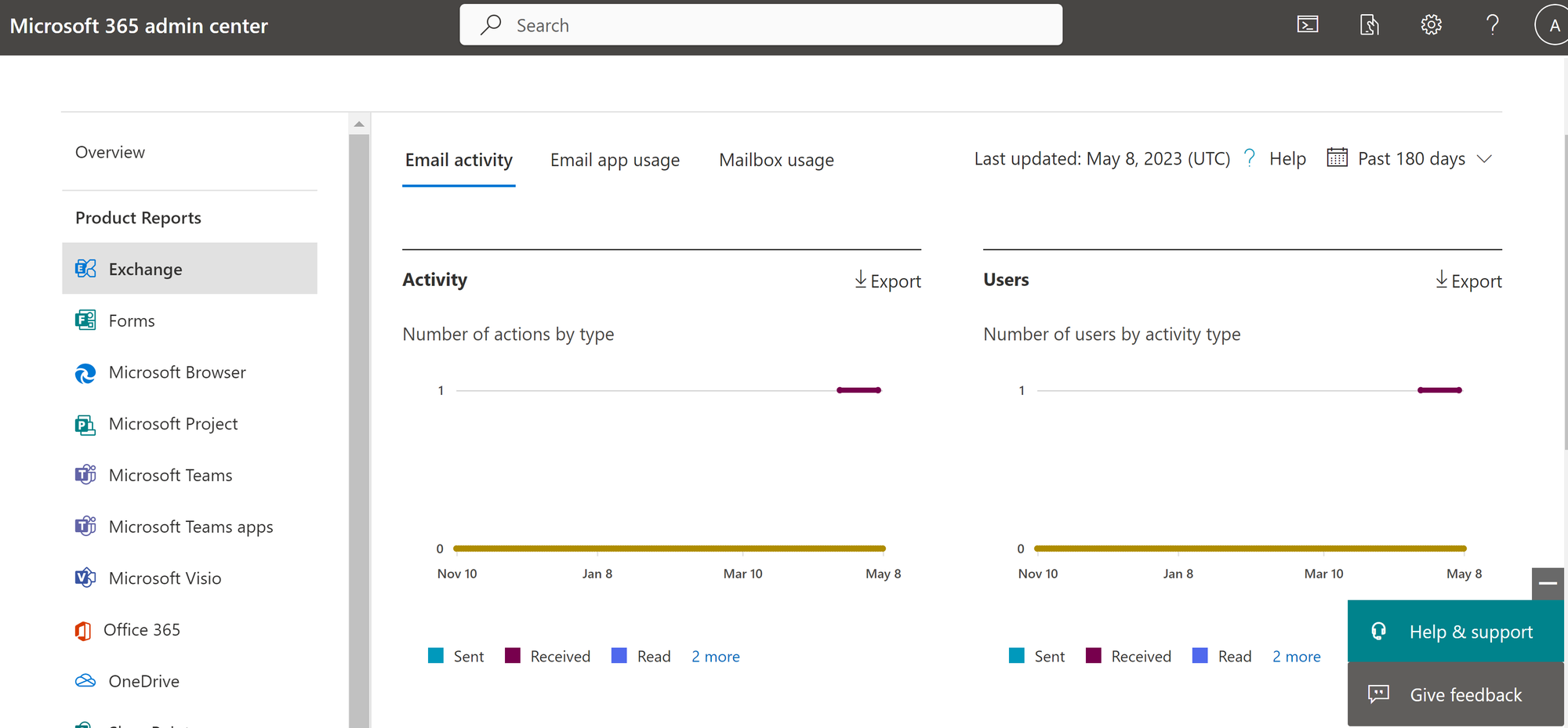Toggle the Received legend swatch in Activity chart
Image resolution: width=1568 pixels, height=728 pixels.
[513, 656]
